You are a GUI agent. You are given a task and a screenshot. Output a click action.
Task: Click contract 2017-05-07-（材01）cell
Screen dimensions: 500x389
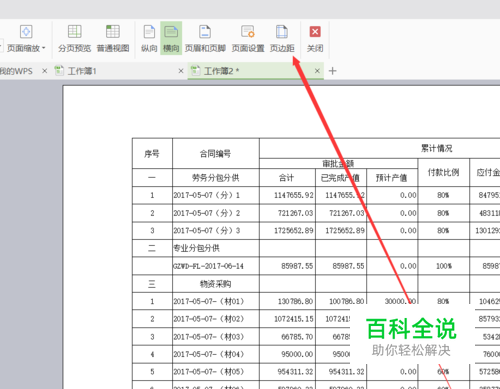click(x=215, y=301)
